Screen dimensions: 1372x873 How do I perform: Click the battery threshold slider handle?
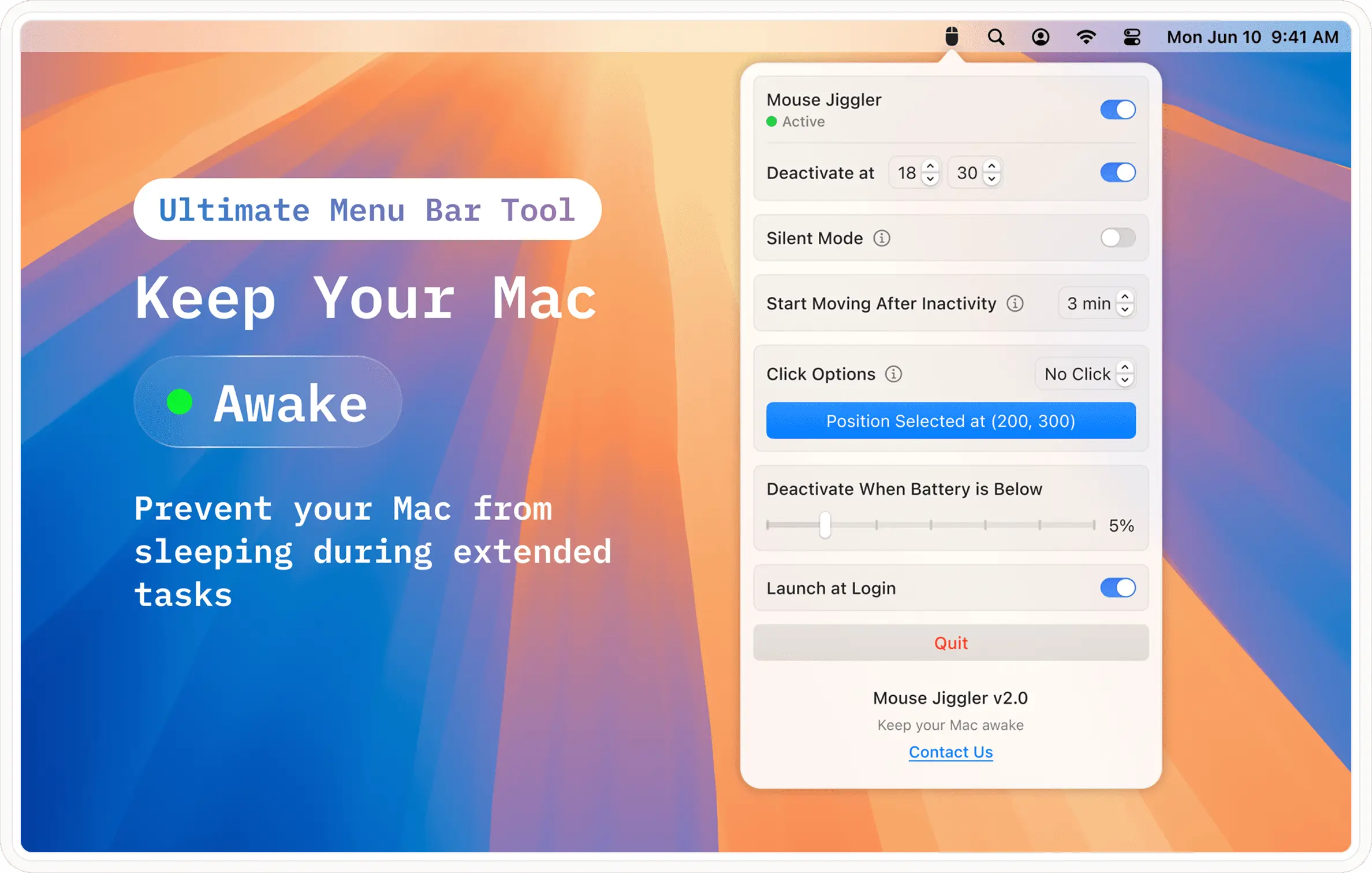coord(825,525)
